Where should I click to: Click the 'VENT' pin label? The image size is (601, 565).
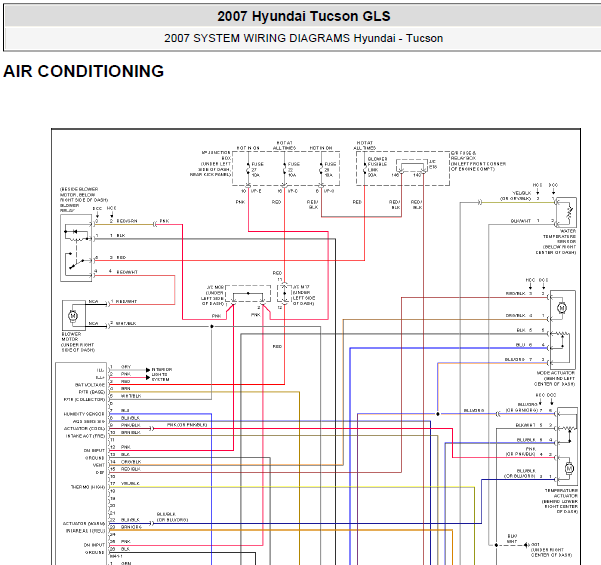[x=99, y=465]
